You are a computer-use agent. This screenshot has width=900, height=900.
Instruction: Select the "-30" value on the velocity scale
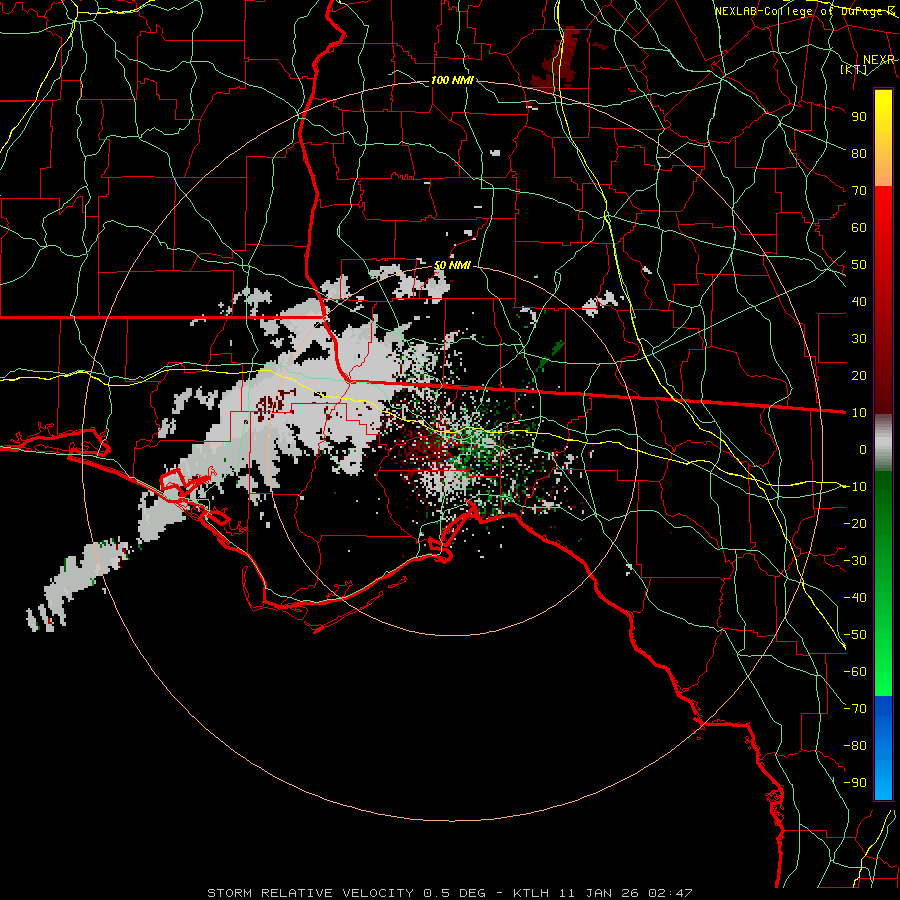click(855, 561)
